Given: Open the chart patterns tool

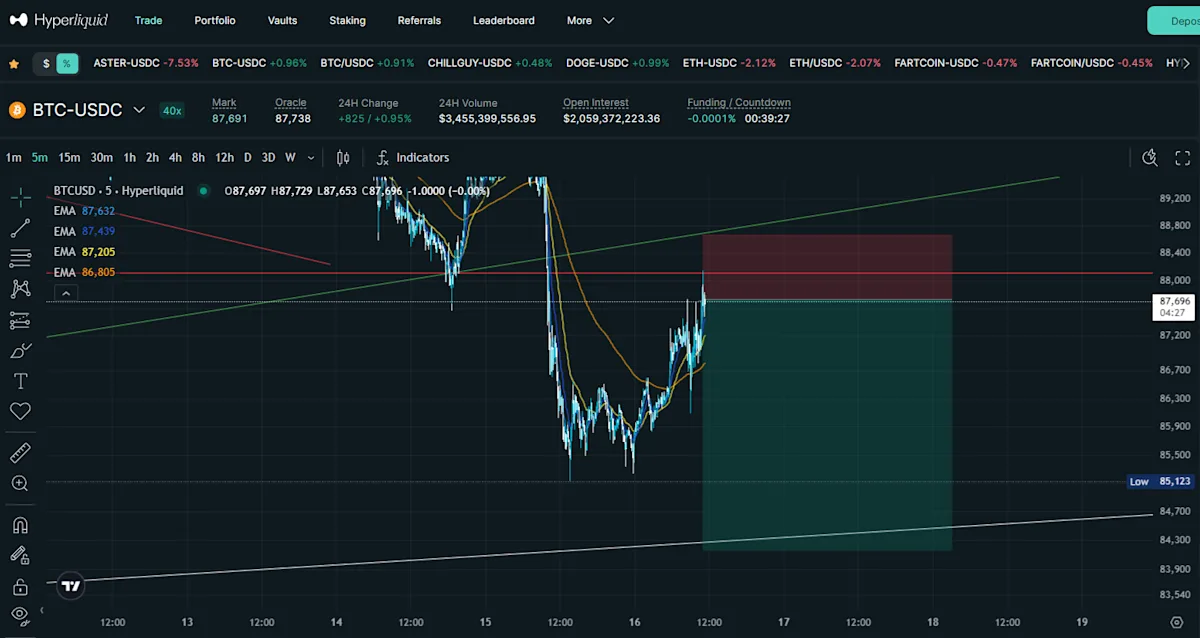Looking at the screenshot, I should point(20,289).
